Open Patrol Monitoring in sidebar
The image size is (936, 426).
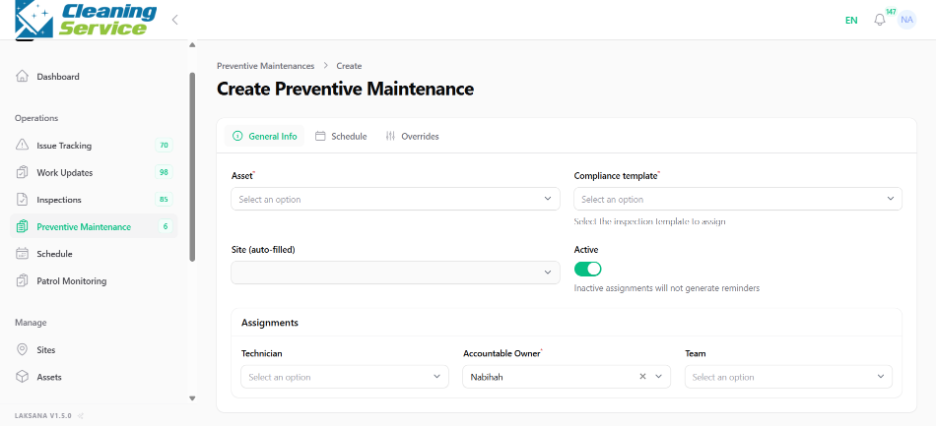[x=94, y=280]
